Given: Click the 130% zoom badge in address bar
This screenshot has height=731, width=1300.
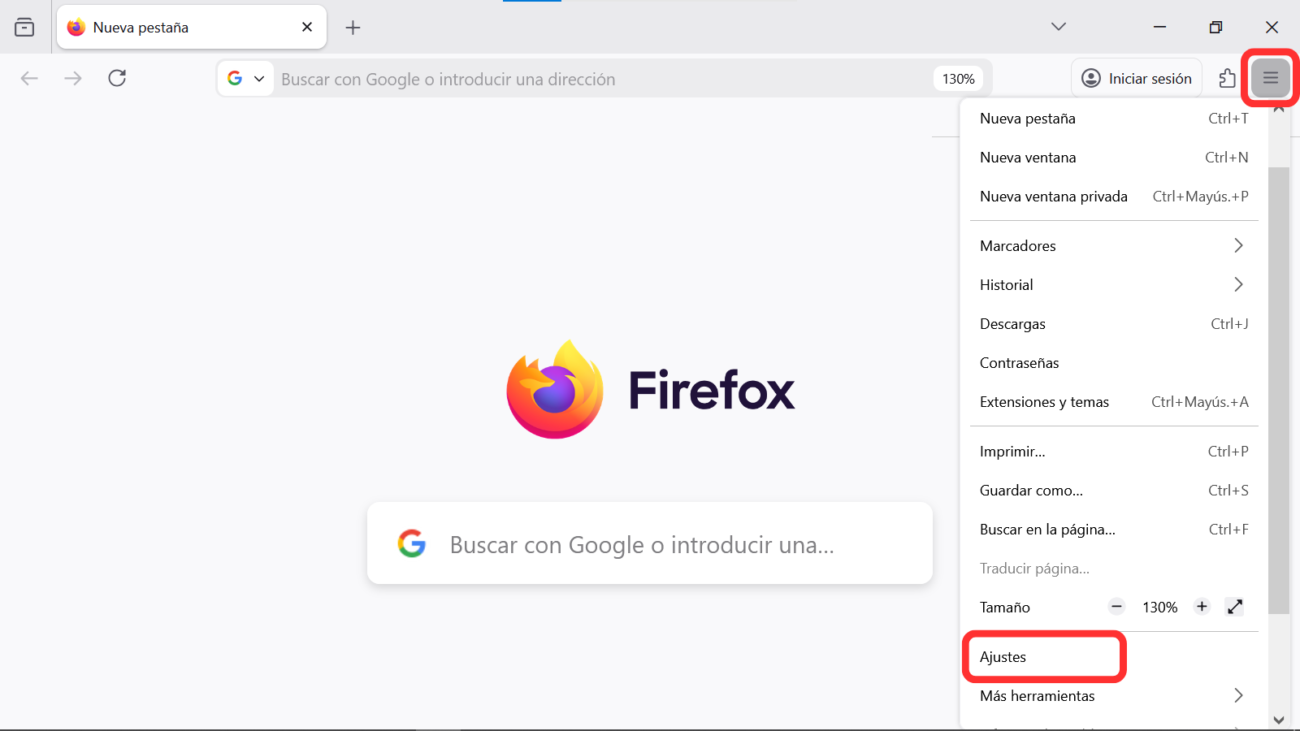Looking at the screenshot, I should click(x=958, y=79).
